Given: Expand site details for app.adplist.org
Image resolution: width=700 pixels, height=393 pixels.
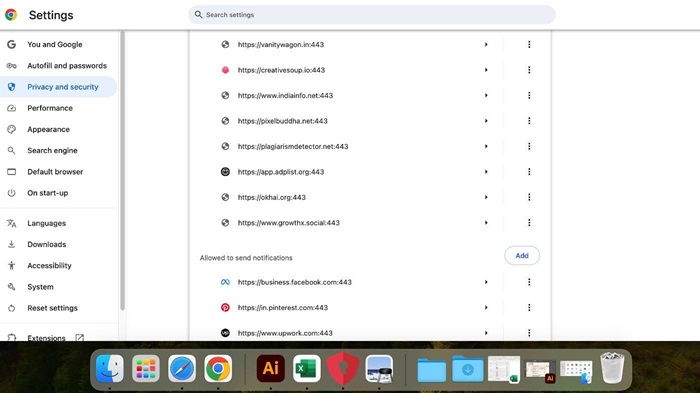Looking at the screenshot, I should tap(486, 171).
